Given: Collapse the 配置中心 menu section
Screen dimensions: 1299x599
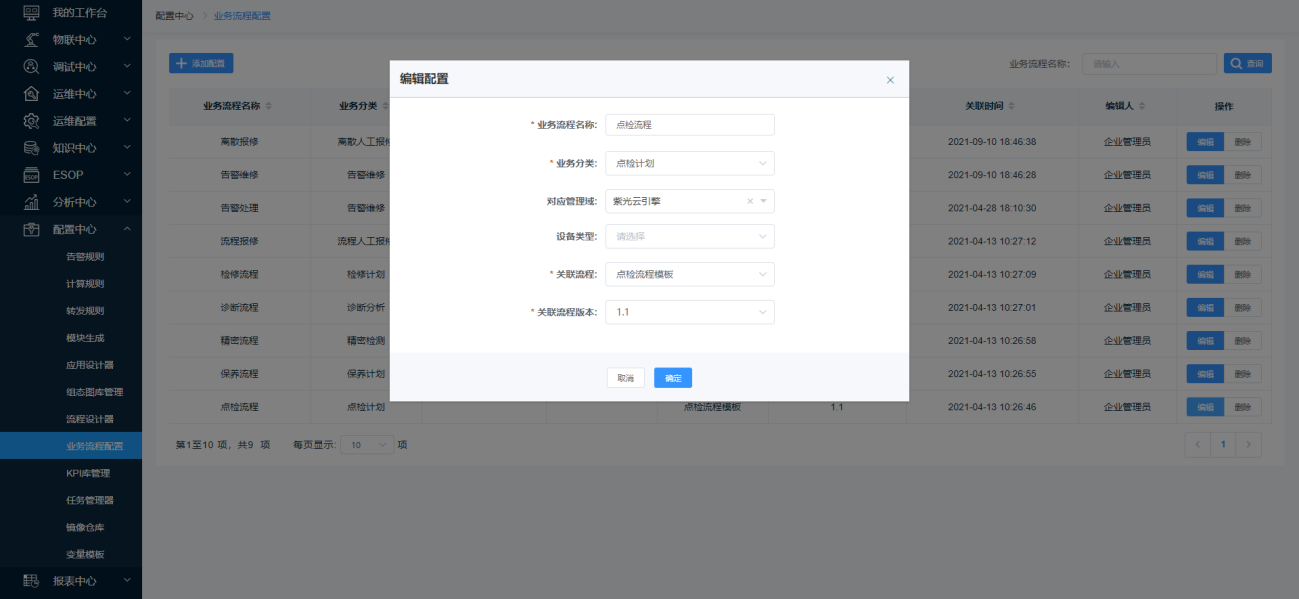Looking at the screenshot, I should 127,229.
